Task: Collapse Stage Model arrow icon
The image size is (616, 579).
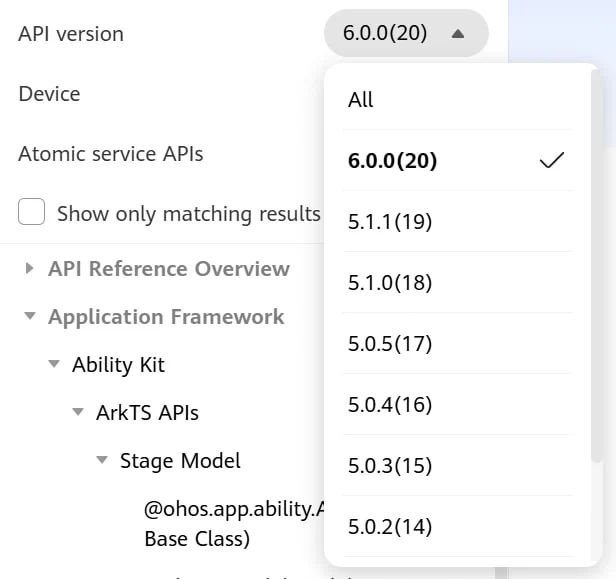Action: click(x=102, y=460)
